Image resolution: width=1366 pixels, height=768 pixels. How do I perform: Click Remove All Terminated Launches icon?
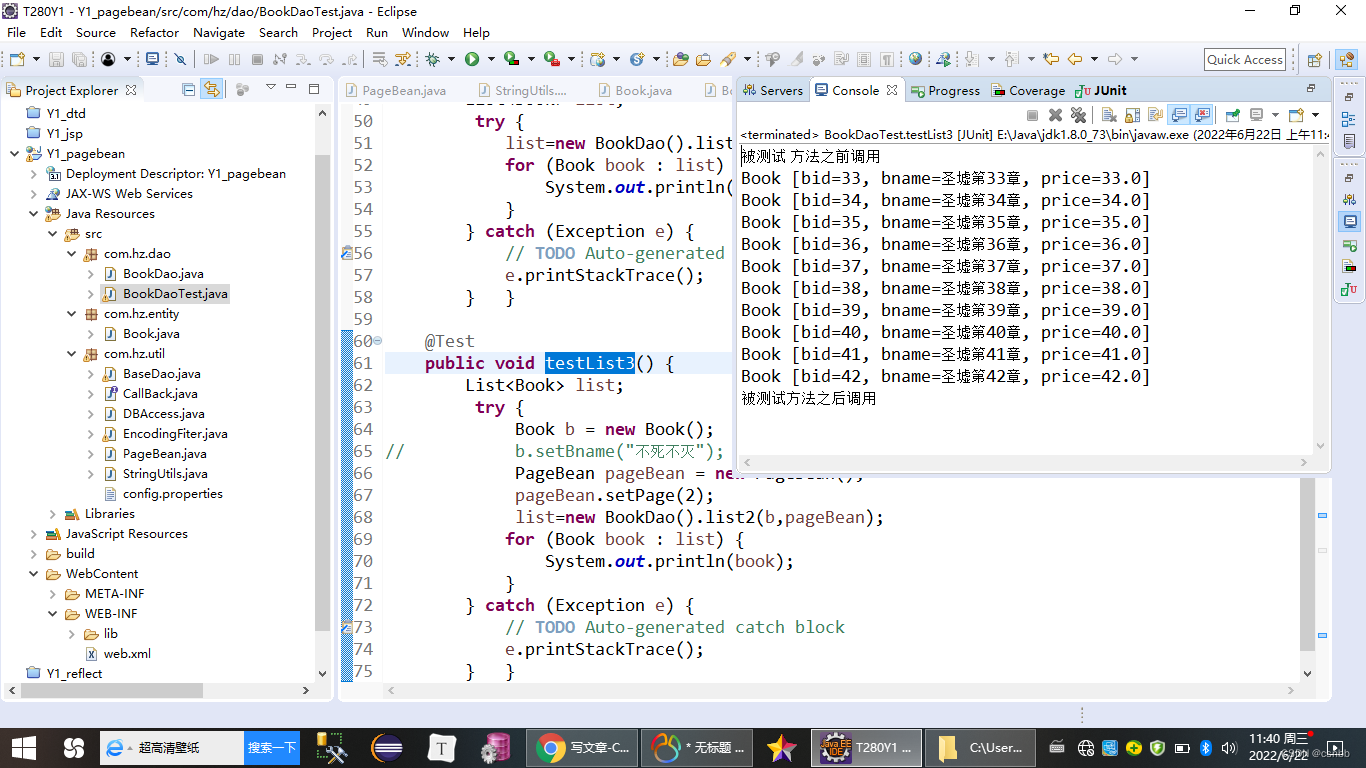click(1078, 115)
